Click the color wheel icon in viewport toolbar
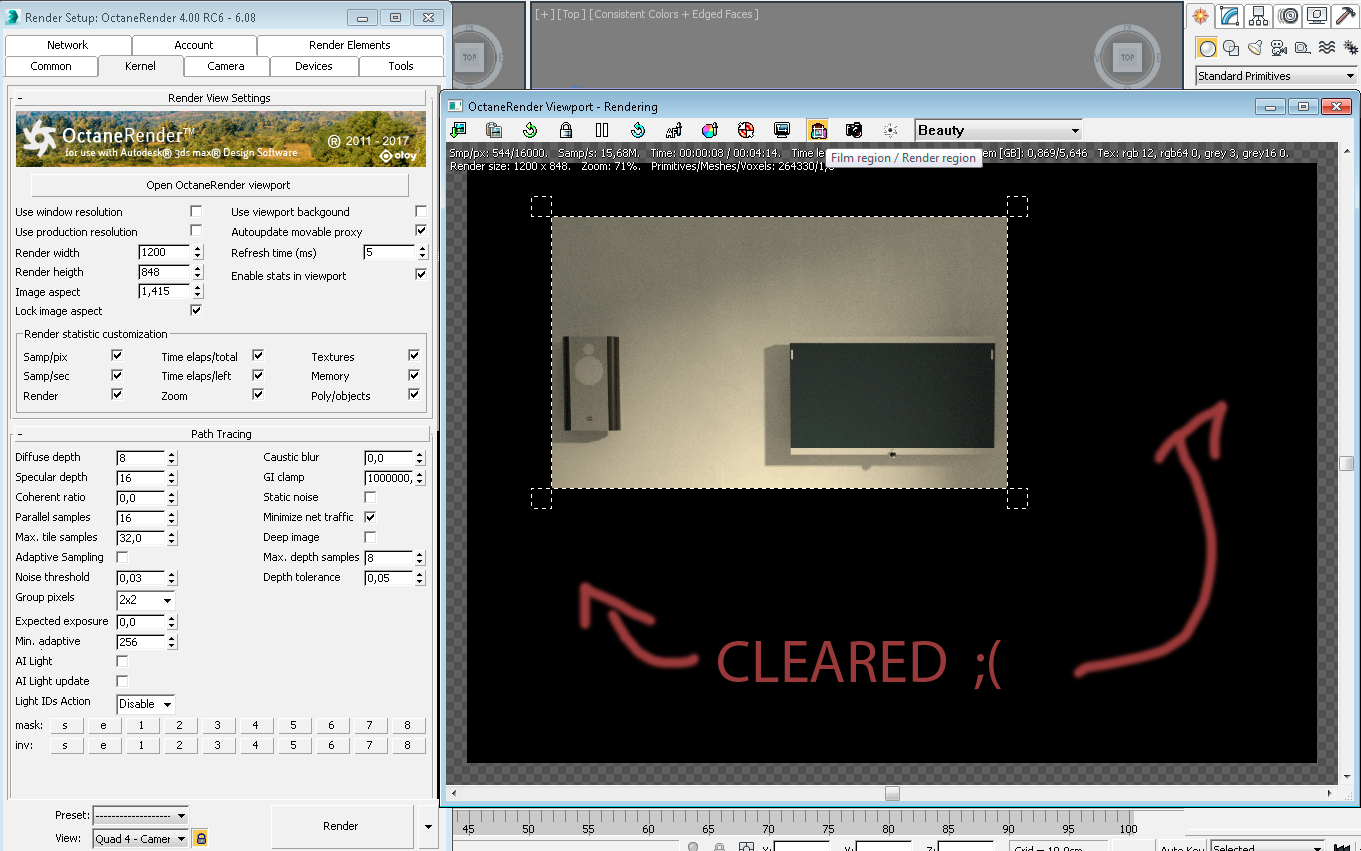Viewport: 1361px width, 851px height. click(710, 130)
